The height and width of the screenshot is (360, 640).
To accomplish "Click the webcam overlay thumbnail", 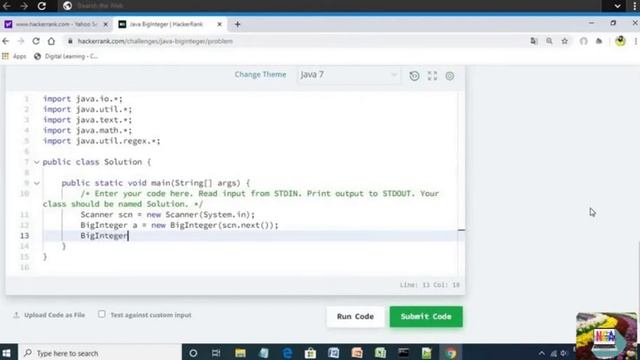I will click(607, 336).
